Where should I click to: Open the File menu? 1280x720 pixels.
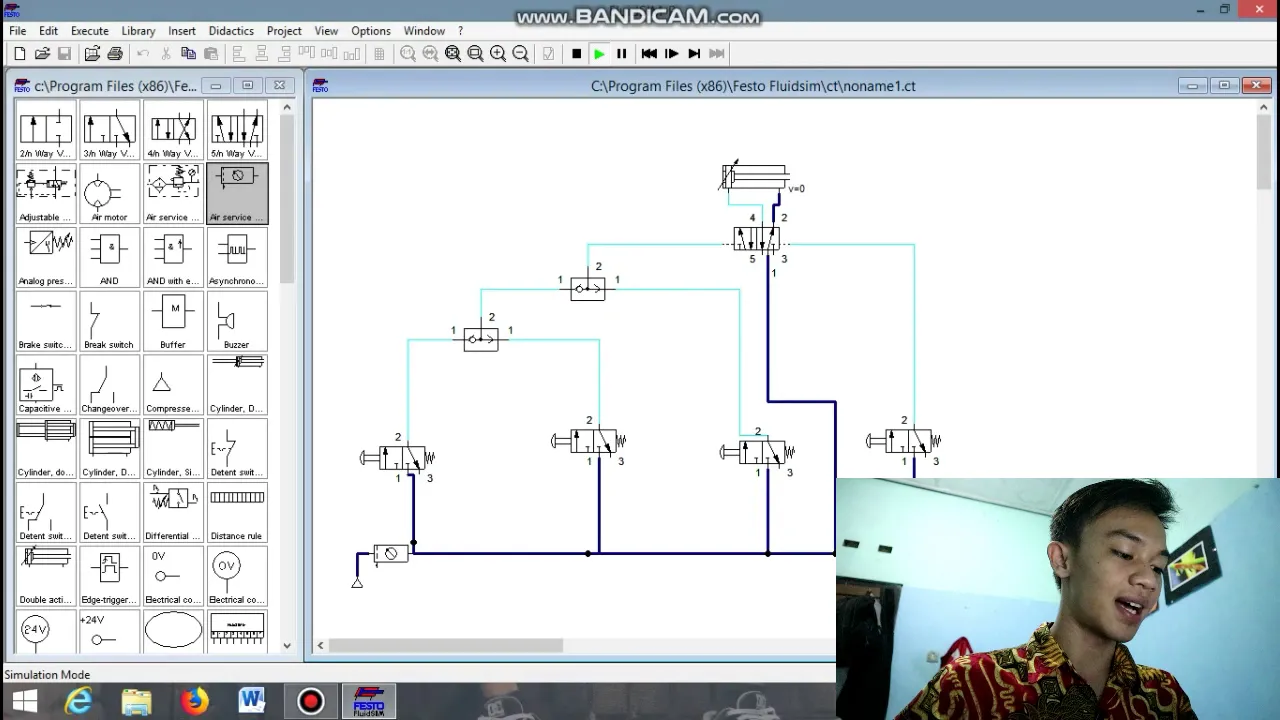coord(18,31)
